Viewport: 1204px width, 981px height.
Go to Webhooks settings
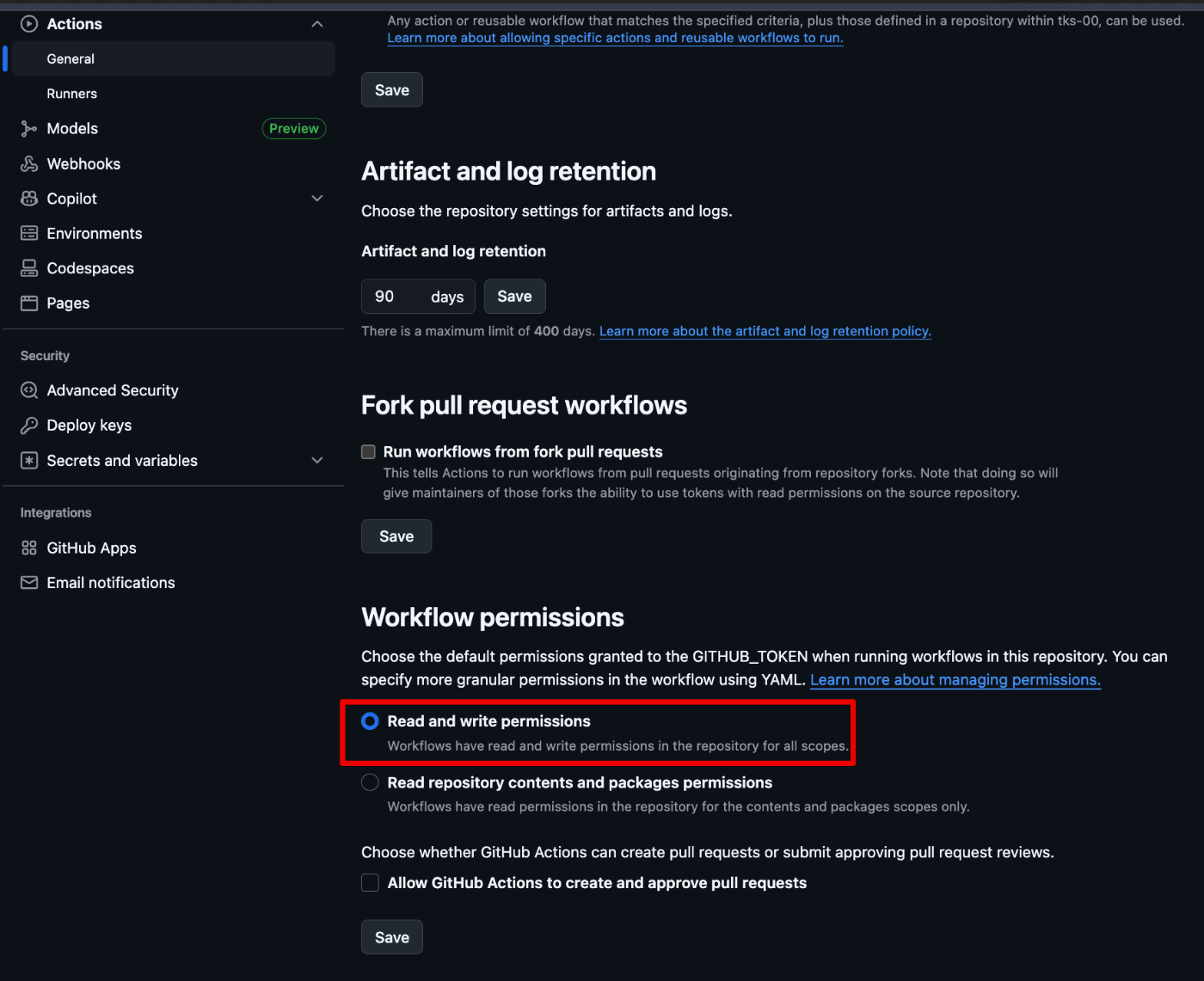tap(83, 164)
